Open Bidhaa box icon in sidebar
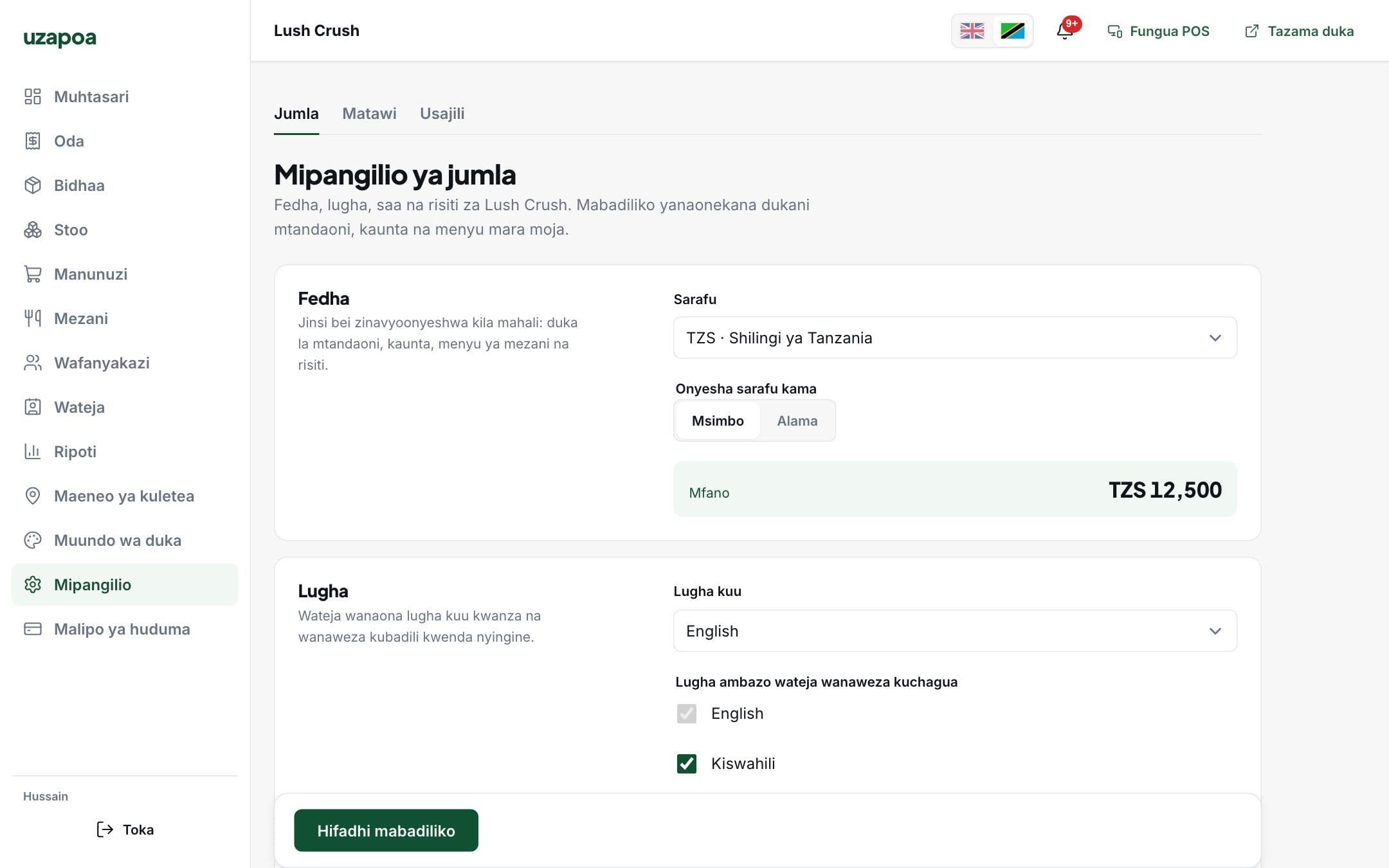 pos(33,185)
